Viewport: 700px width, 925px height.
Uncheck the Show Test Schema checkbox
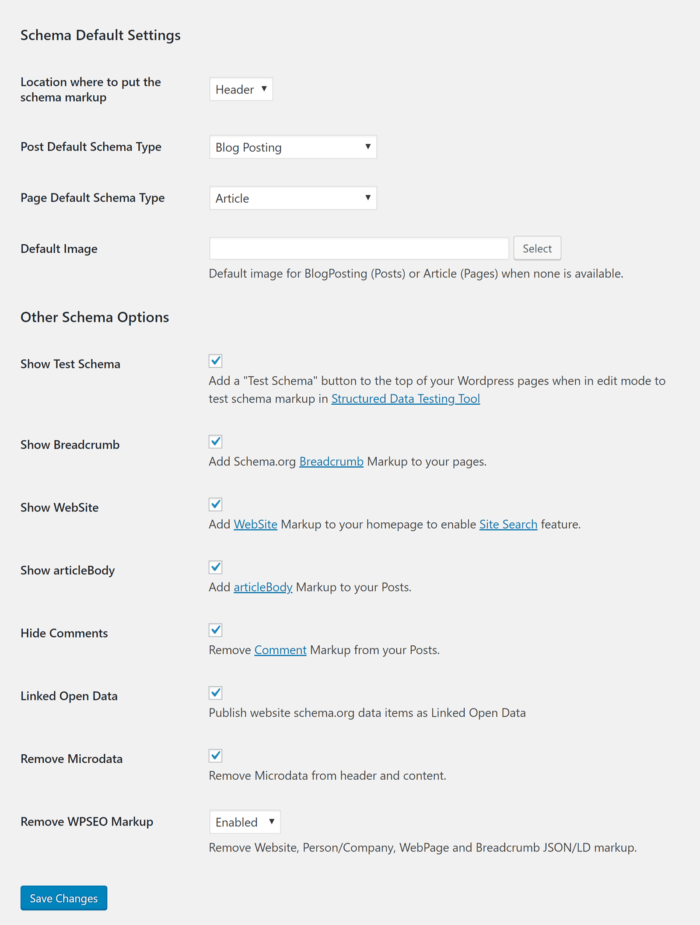tap(215, 360)
